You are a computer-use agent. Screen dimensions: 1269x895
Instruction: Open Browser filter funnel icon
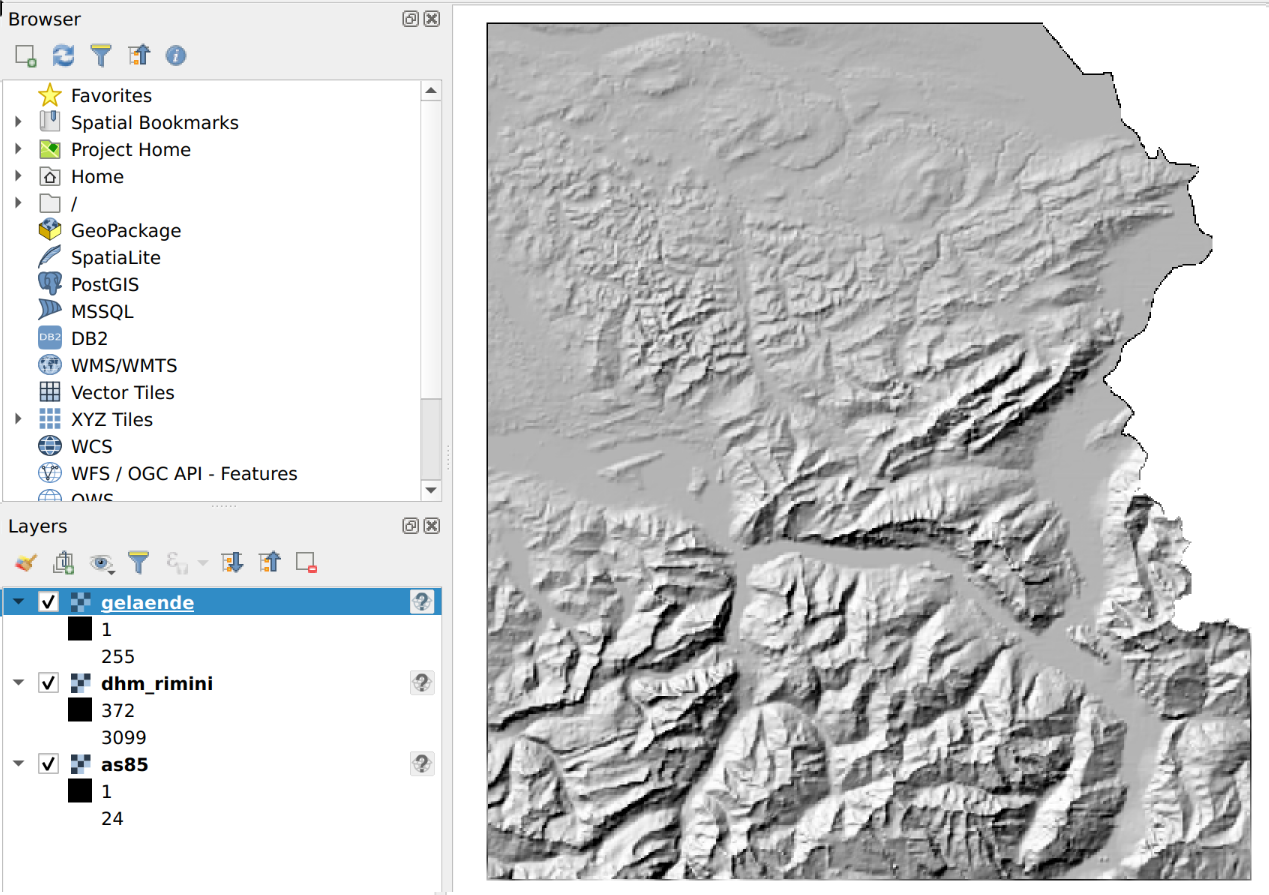click(101, 56)
